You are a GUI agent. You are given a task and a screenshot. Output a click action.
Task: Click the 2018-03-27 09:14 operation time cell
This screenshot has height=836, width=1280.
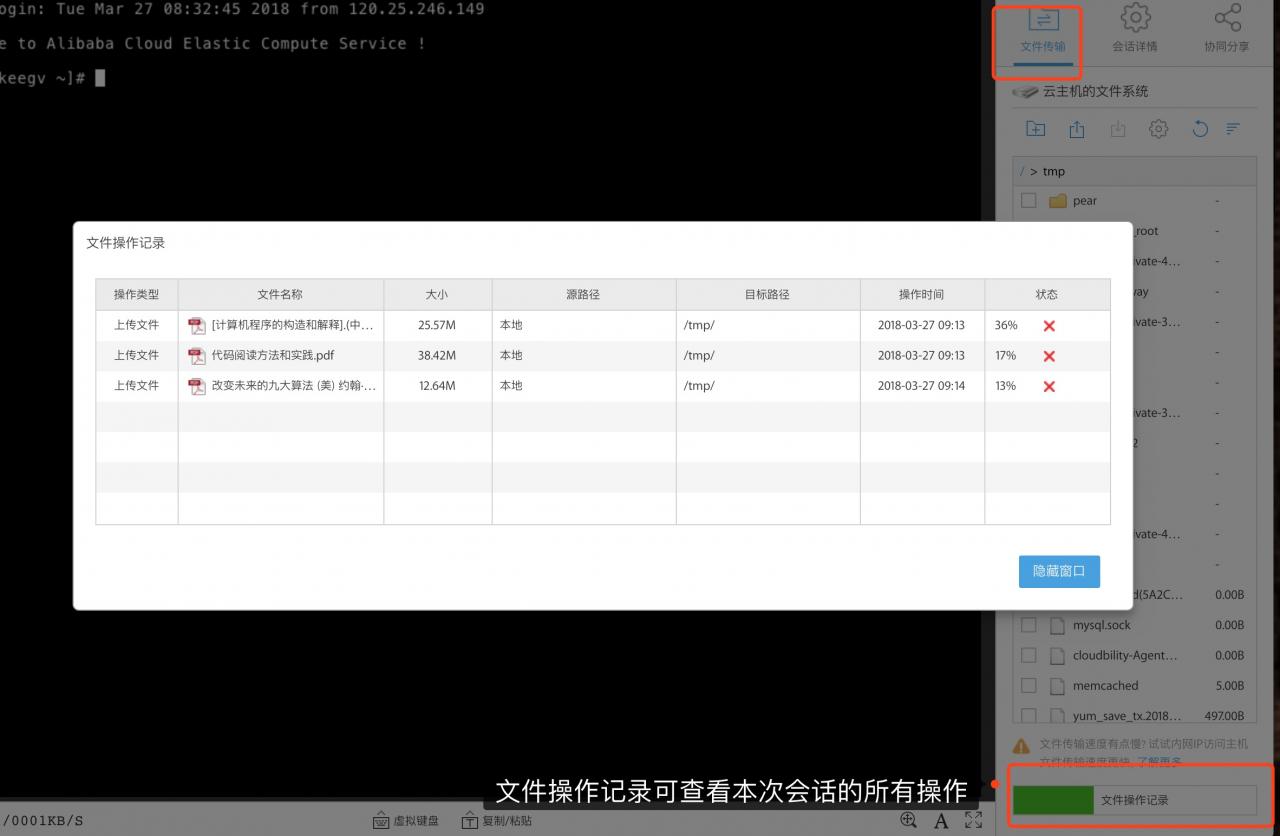click(x=922, y=385)
